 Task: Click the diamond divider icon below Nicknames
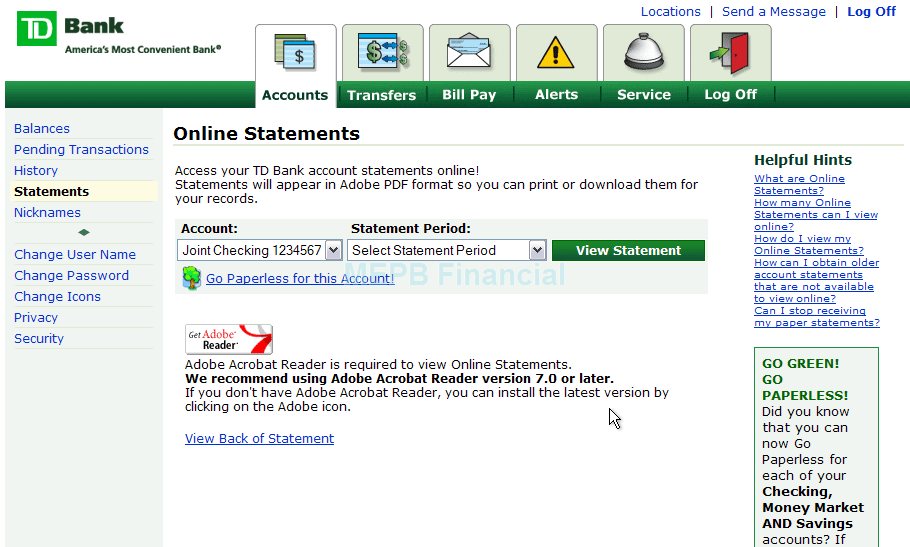84,232
